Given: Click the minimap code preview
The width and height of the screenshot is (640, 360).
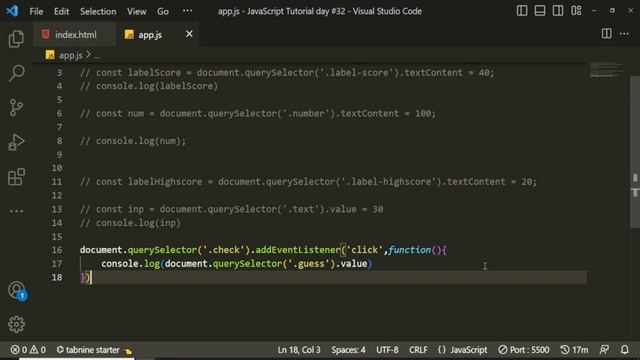Looking at the screenshot, I should [607, 69].
